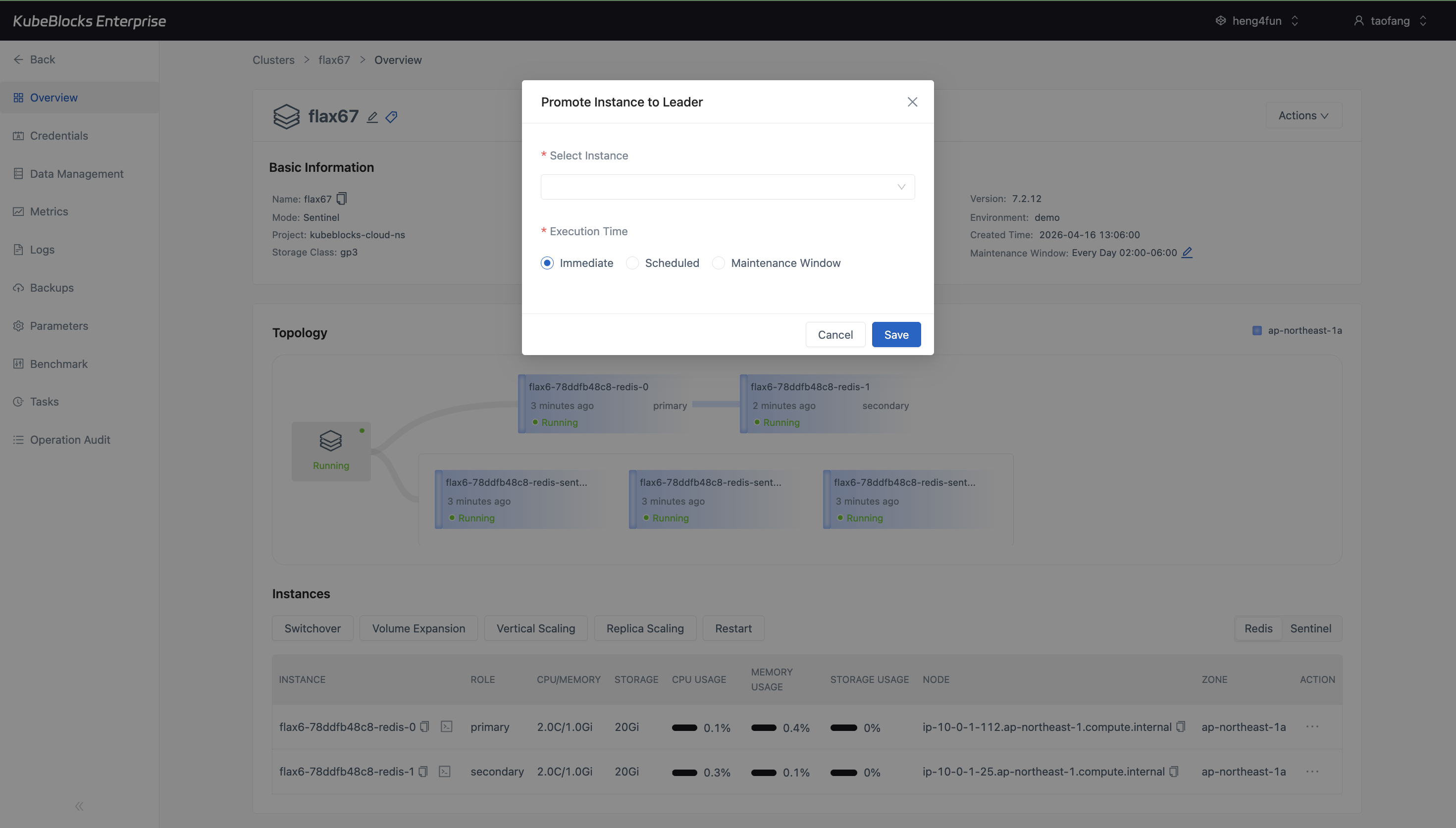Viewport: 1456px width, 828px height.
Task: Click the Tasks clock icon
Action: pyautogui.click(x=18, y=402)
